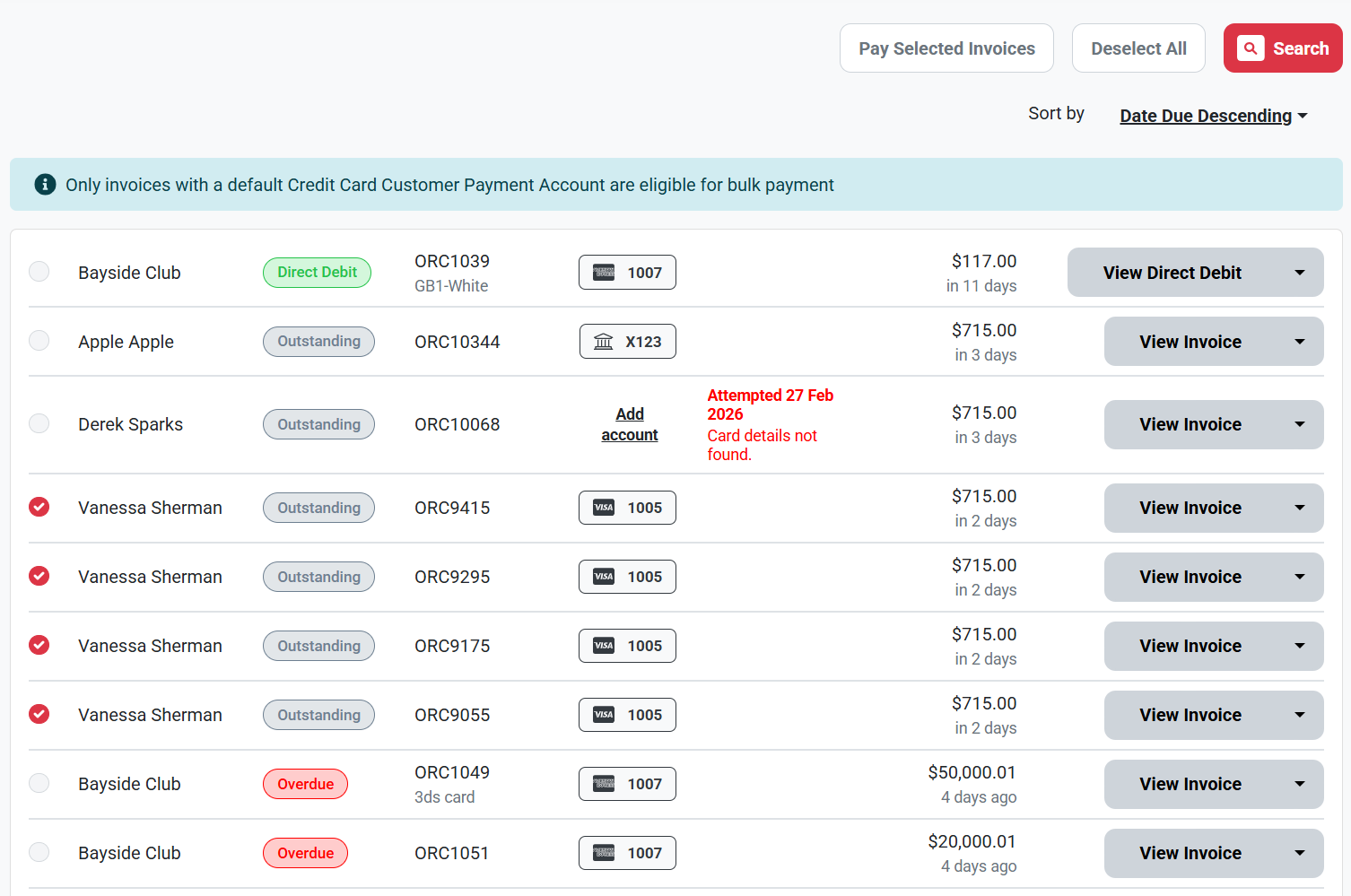Click the Overdue badge for ORC1051

(305, 853)
